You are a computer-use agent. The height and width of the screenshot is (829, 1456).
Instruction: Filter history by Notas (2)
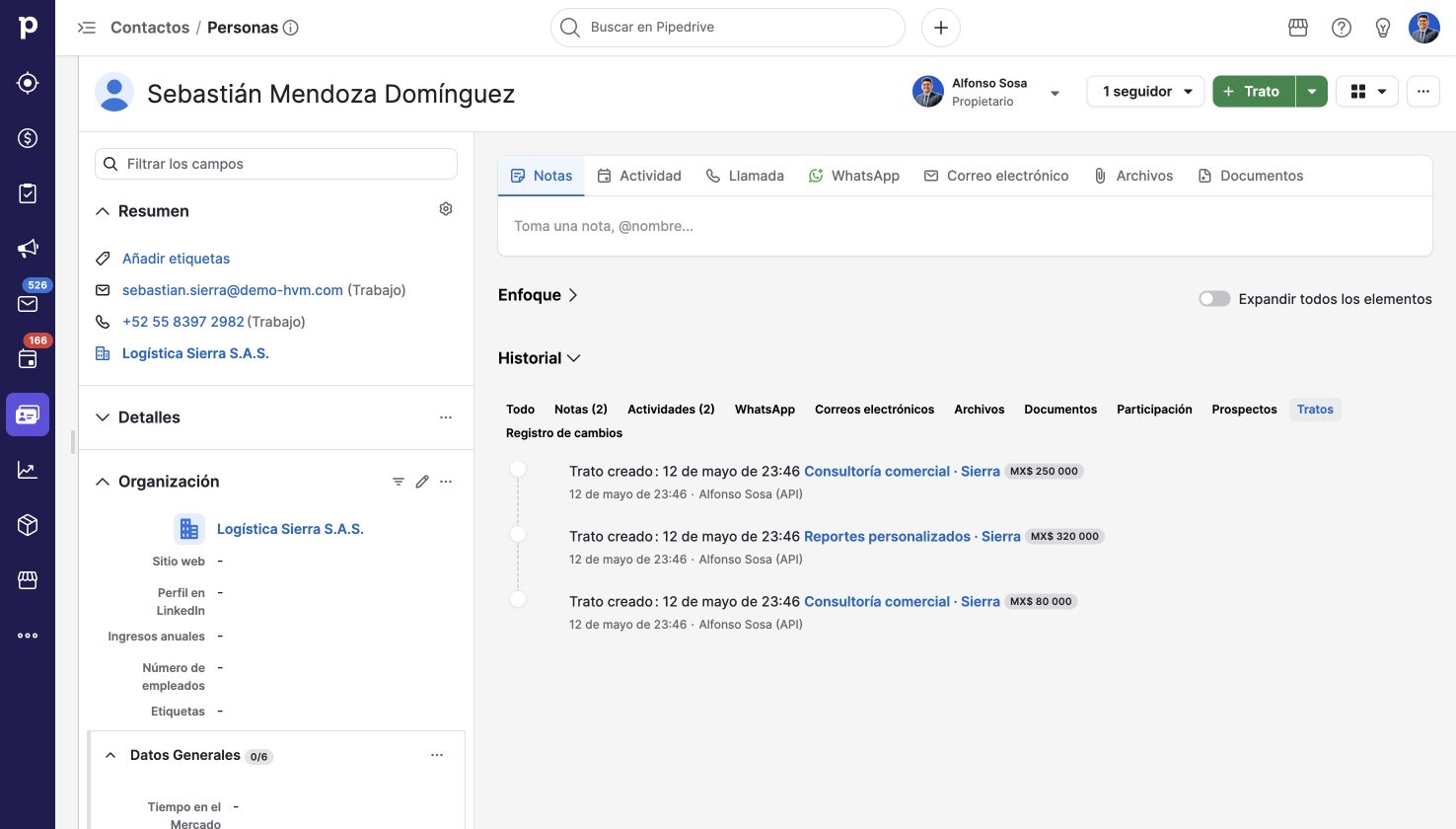pos(580,410)
